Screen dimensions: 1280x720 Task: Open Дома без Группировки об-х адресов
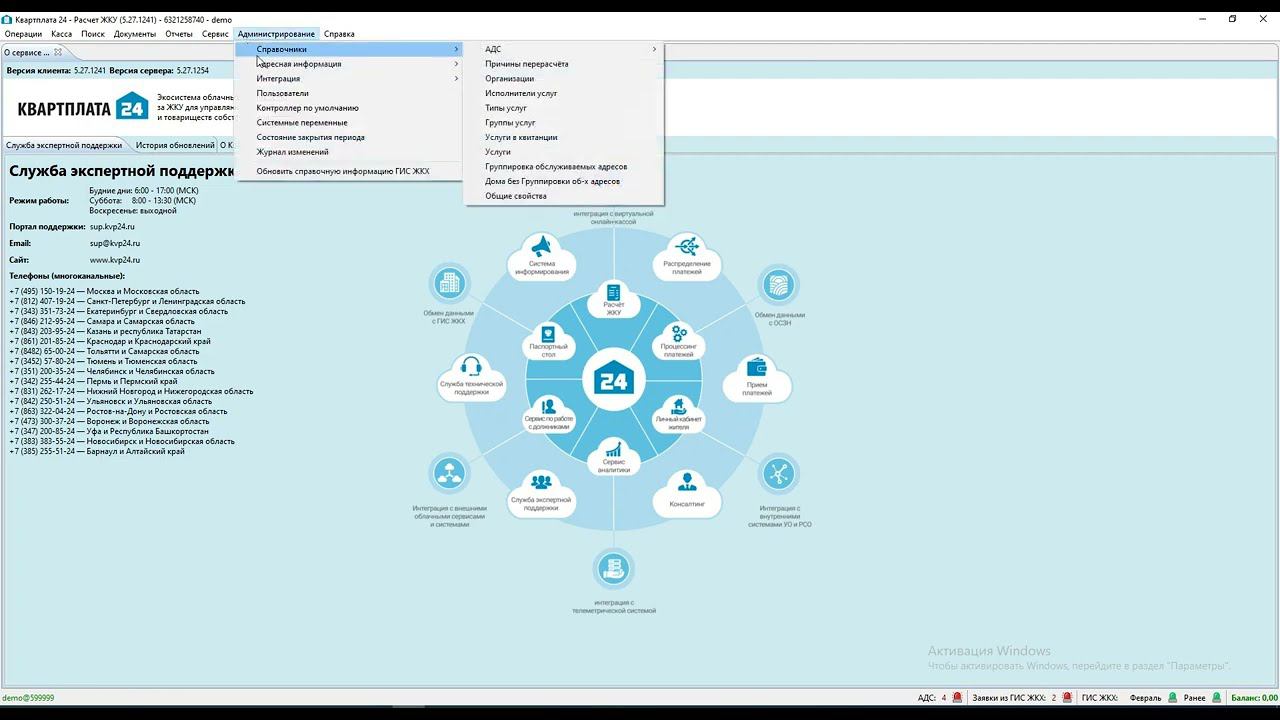[564, 181]
